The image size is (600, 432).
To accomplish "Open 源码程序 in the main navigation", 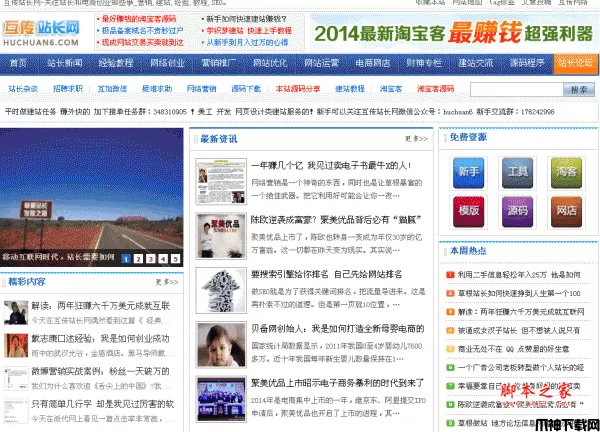I will [527, 63].
